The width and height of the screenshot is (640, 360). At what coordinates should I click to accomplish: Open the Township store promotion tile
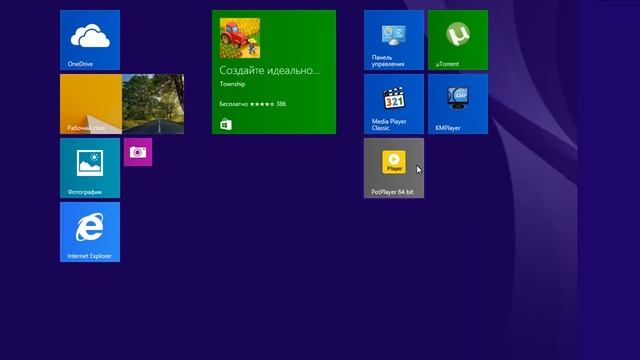point(274,72)
